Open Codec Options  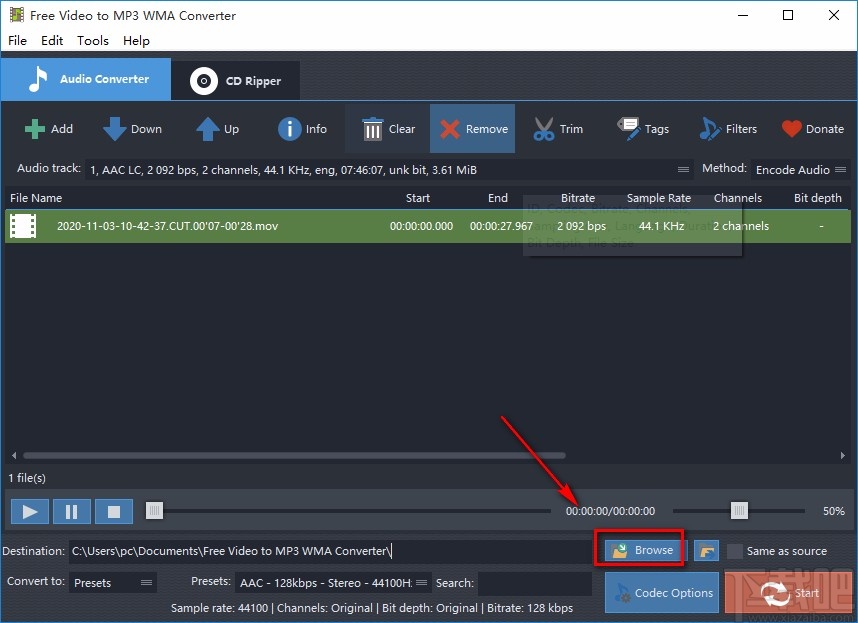click(662, 593)
